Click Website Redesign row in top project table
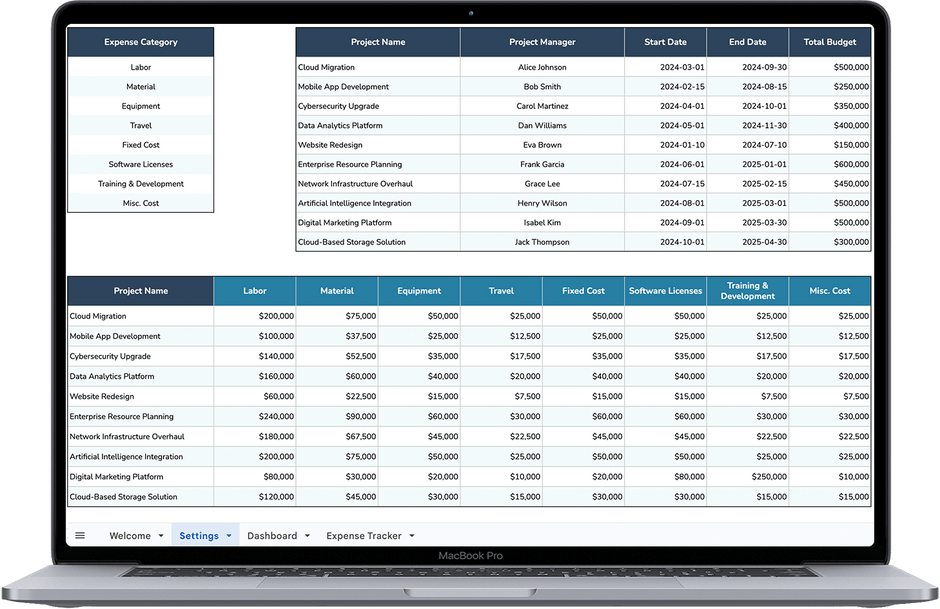 583,145
